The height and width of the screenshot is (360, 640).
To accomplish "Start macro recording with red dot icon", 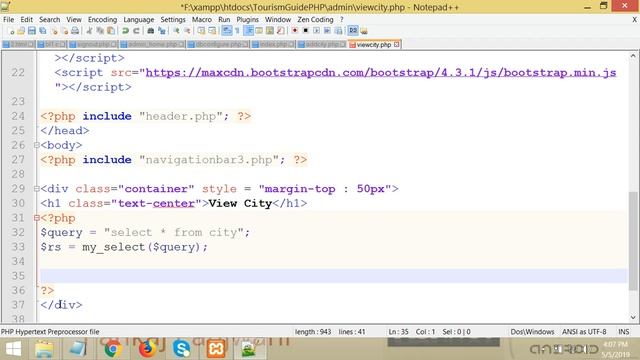I will click(x=295, y=31).
